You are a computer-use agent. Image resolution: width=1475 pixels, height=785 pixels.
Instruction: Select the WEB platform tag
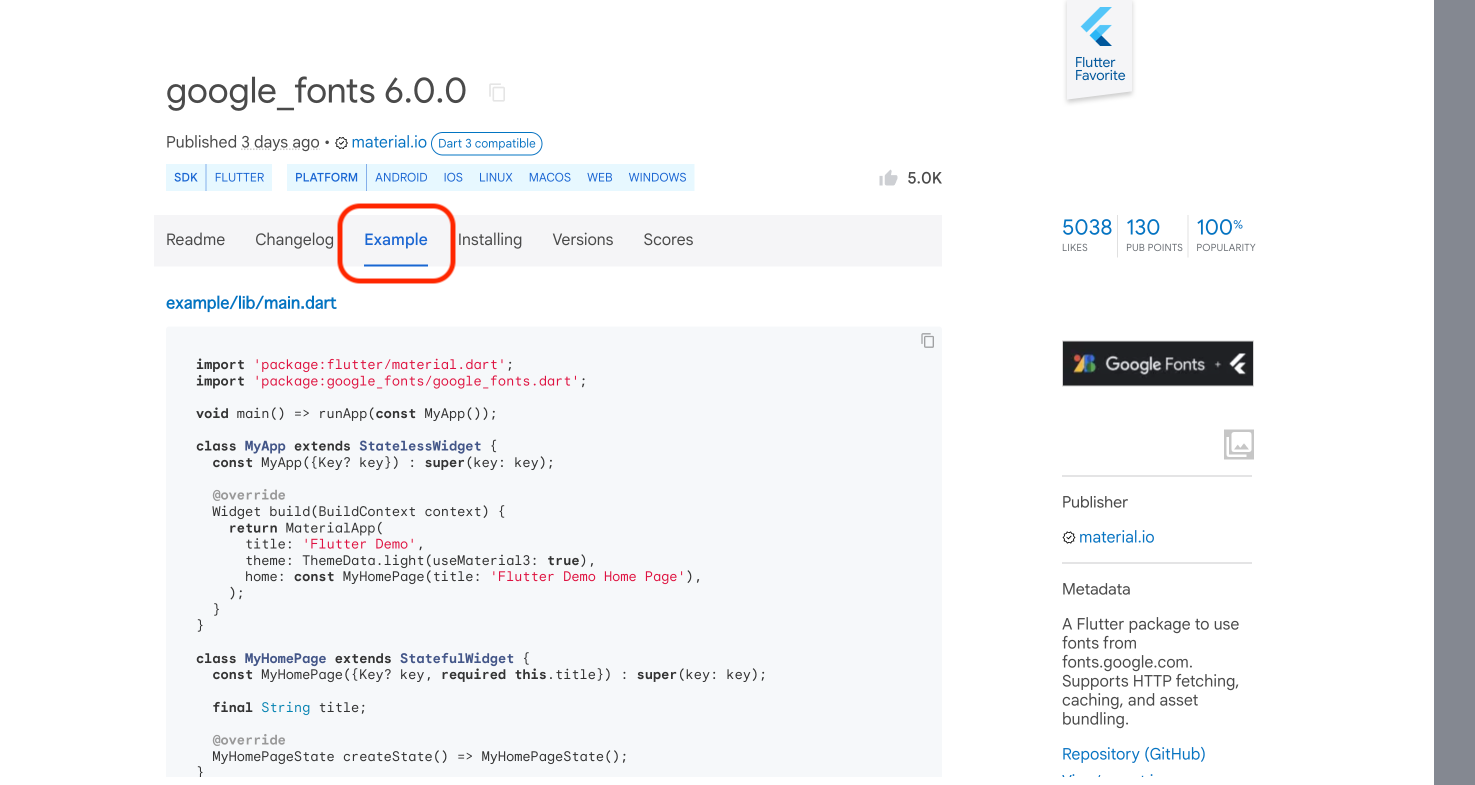pos(600,178)
